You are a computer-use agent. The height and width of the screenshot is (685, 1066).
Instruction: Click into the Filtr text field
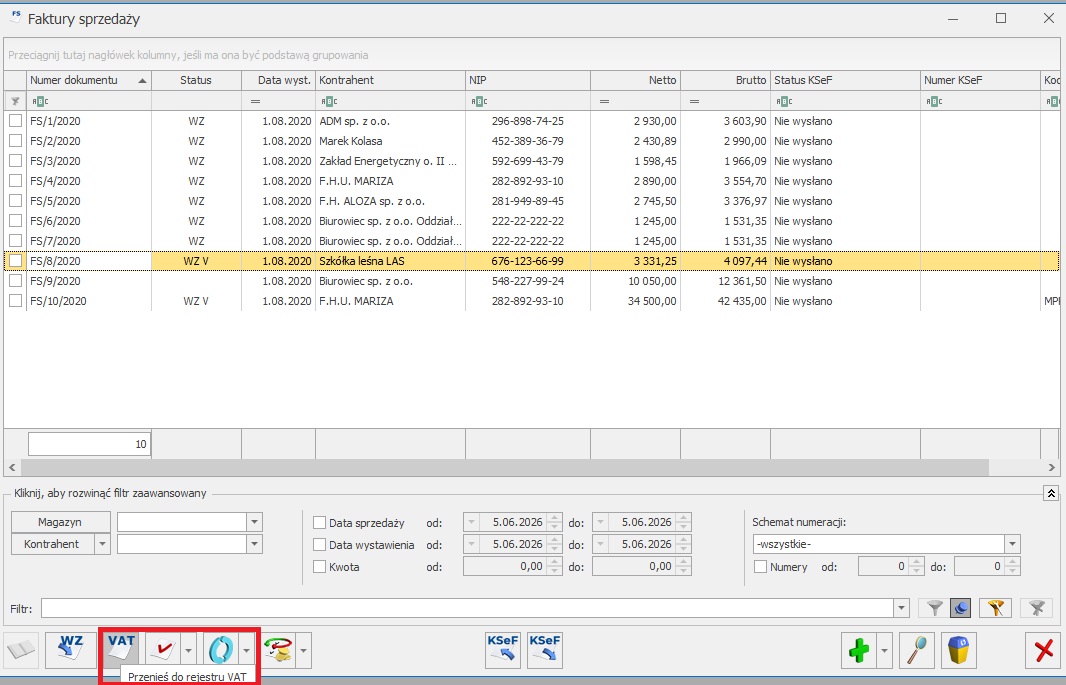click(467, 608)
